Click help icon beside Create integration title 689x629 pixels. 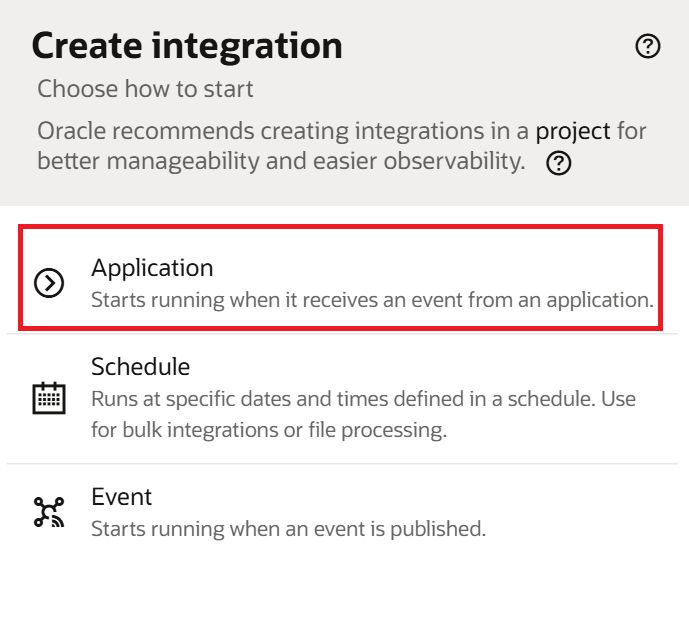[x=648, y=46]
